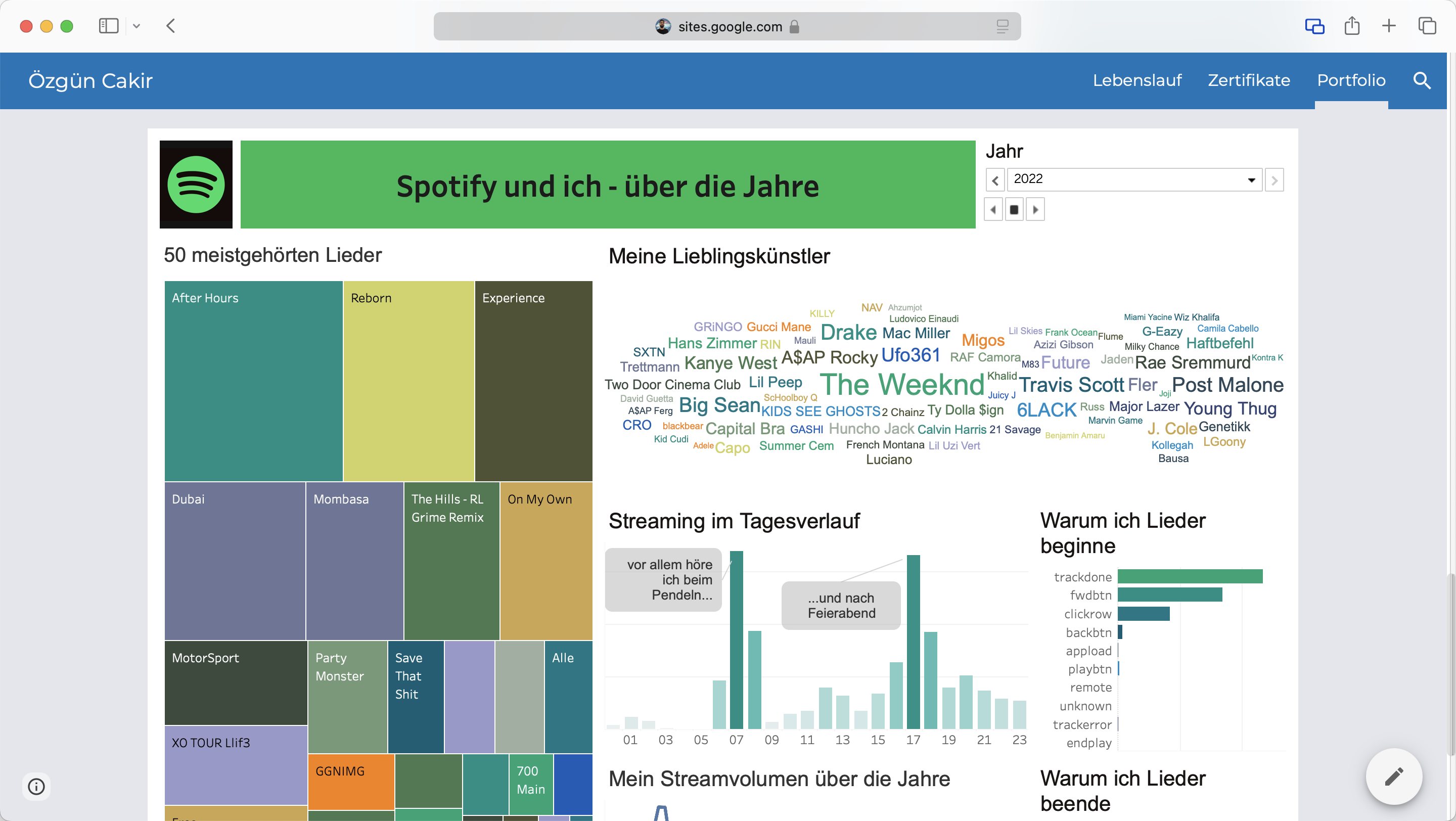Screen dimensions: 1456x821
Task: Select the Dubai treemap tile
Action: [235, 561]
